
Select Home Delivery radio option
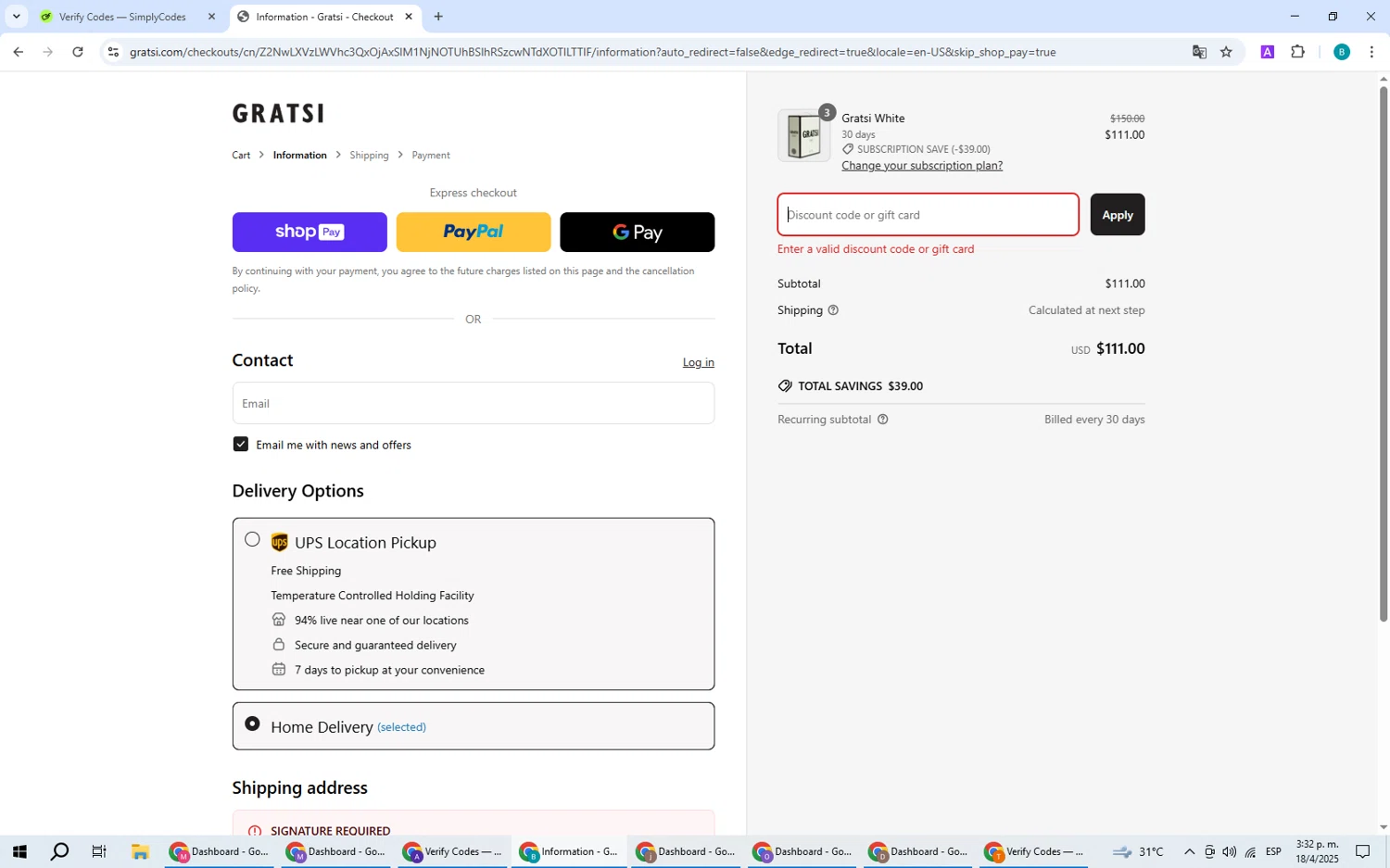[x=252, y=723]
